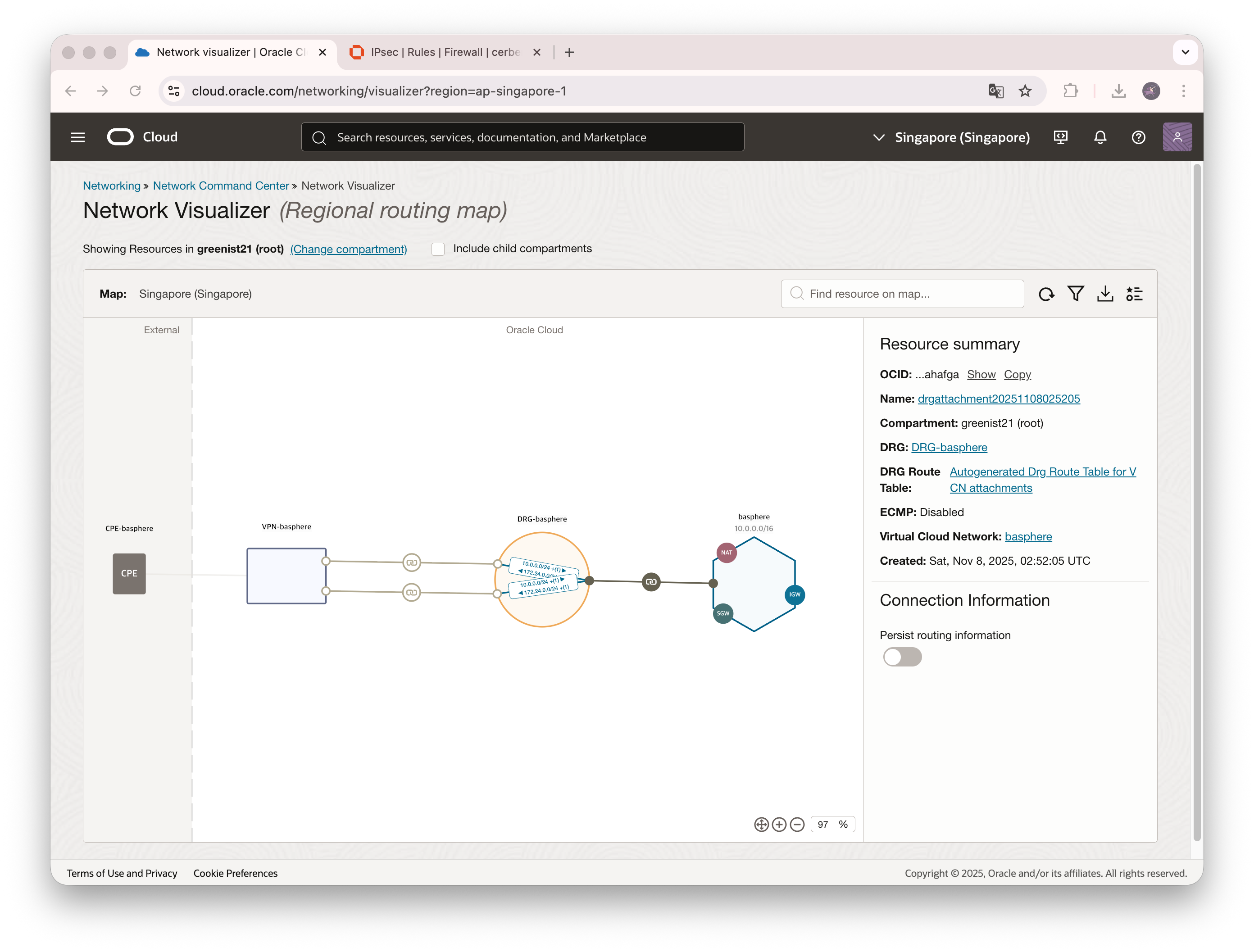Select the NAT gateway node
Image resolution: width=1254 pixels, height=952 pixels.
[726, 553]
